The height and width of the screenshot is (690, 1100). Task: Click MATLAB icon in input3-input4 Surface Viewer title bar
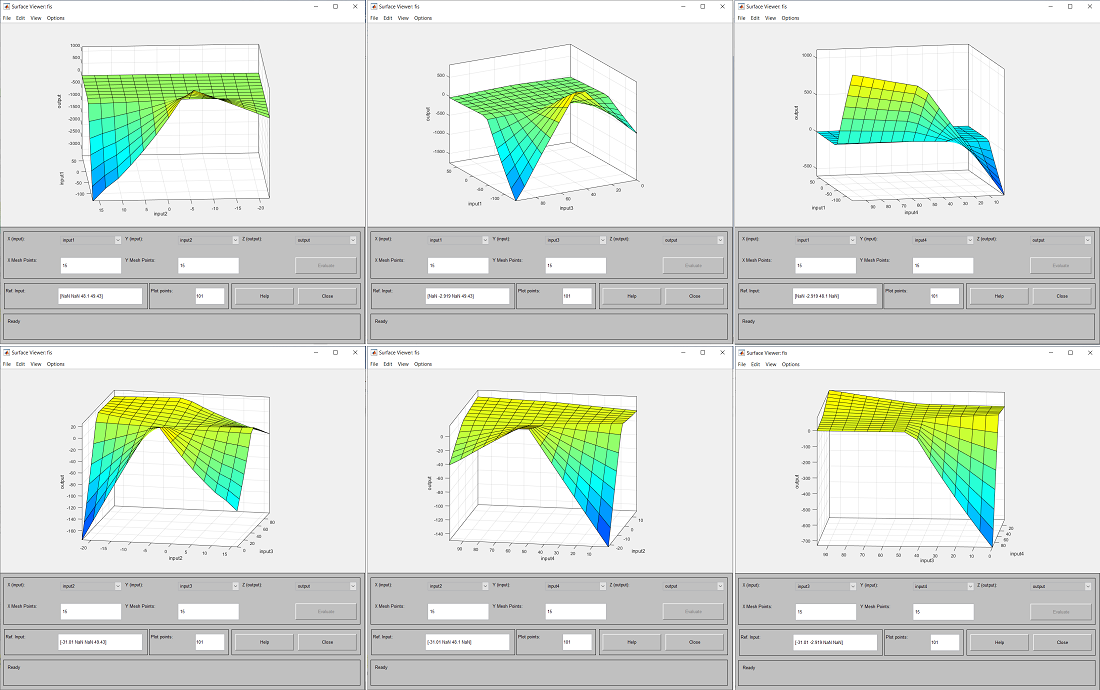tap(740, 352)
